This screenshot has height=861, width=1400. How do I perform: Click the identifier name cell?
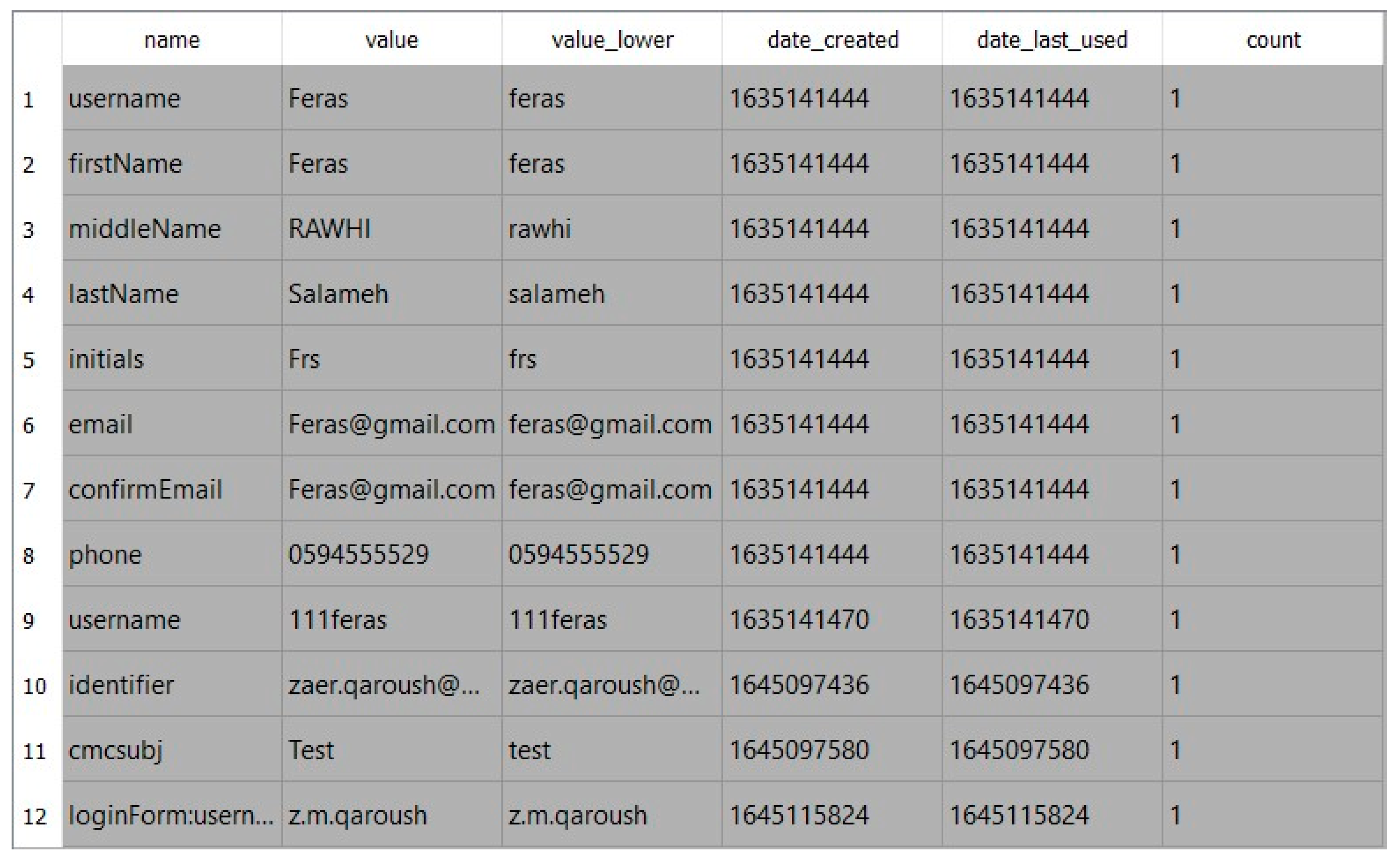tap(121, 685)
